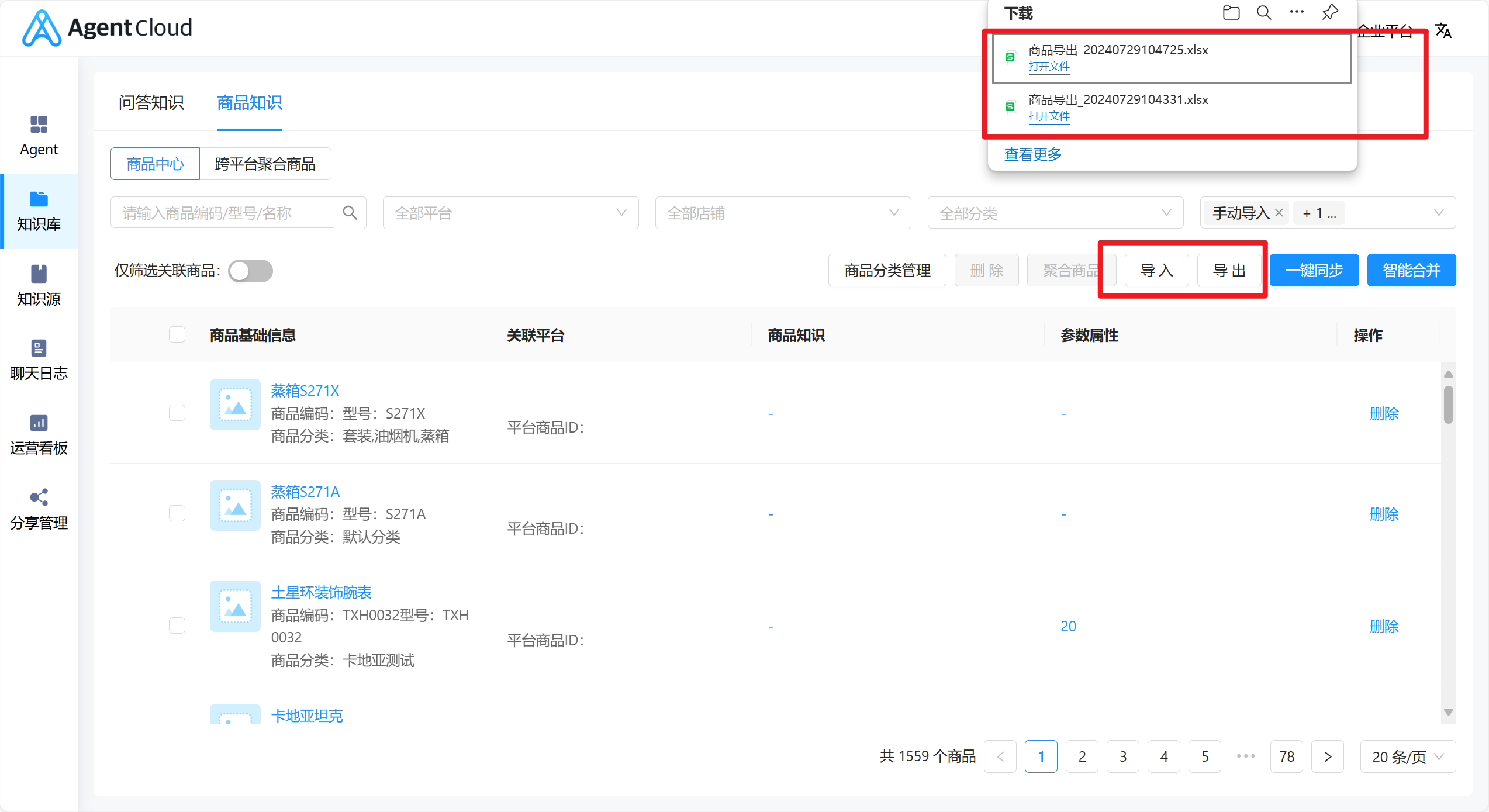
Task: Click the Agent Cloud logo
Action: coord(108,28)
